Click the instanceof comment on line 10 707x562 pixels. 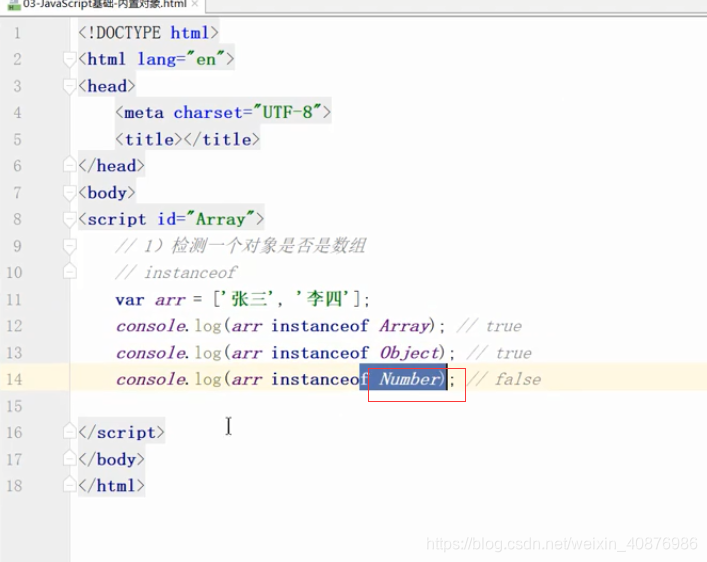[176, 272]
